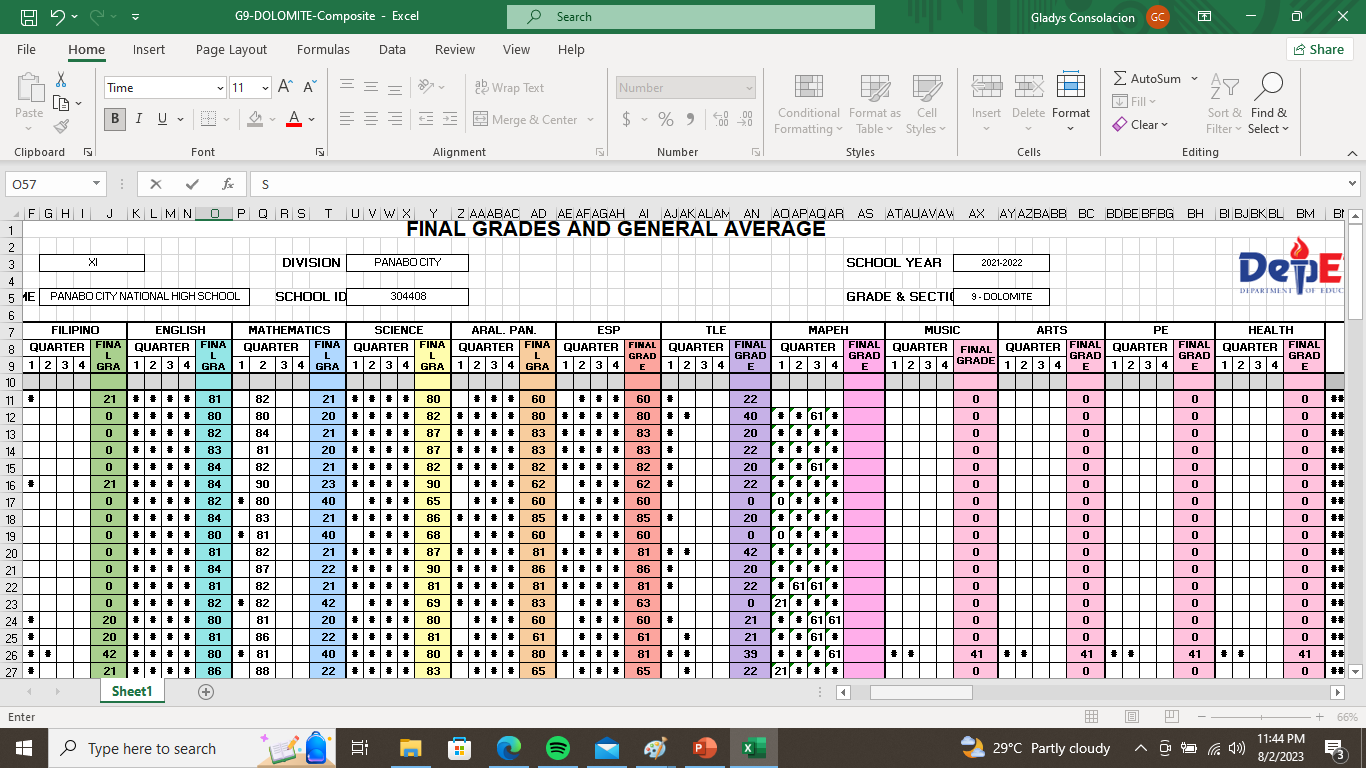Screen dimensions: 1366x768
Task: Open PowerPoint from the taskbar
Action: click(705, 748)
